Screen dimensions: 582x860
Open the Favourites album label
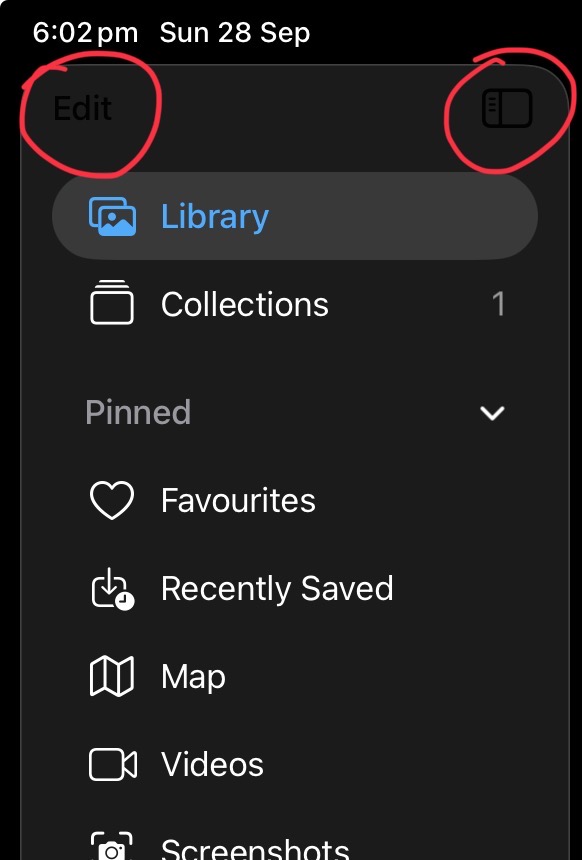pyautogui.click(x=238, y=500)
